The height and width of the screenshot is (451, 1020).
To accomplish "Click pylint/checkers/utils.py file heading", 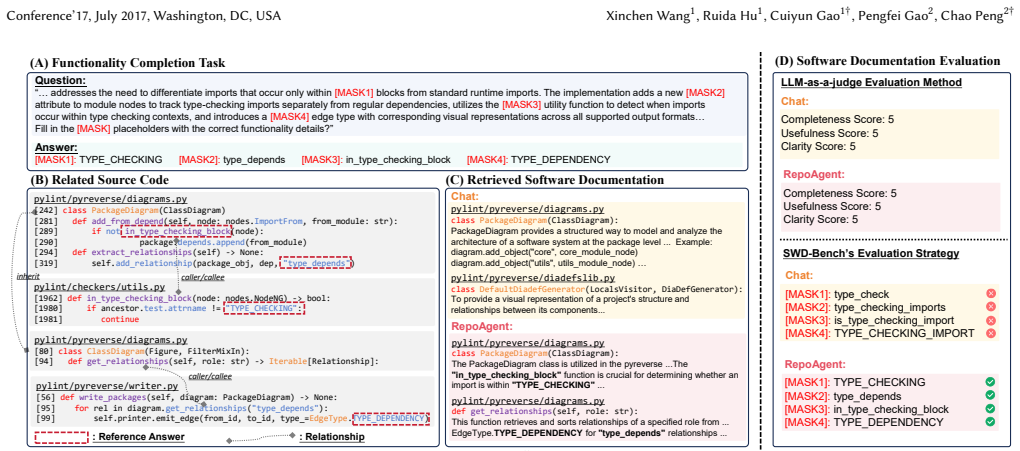I will coord(99,286).
